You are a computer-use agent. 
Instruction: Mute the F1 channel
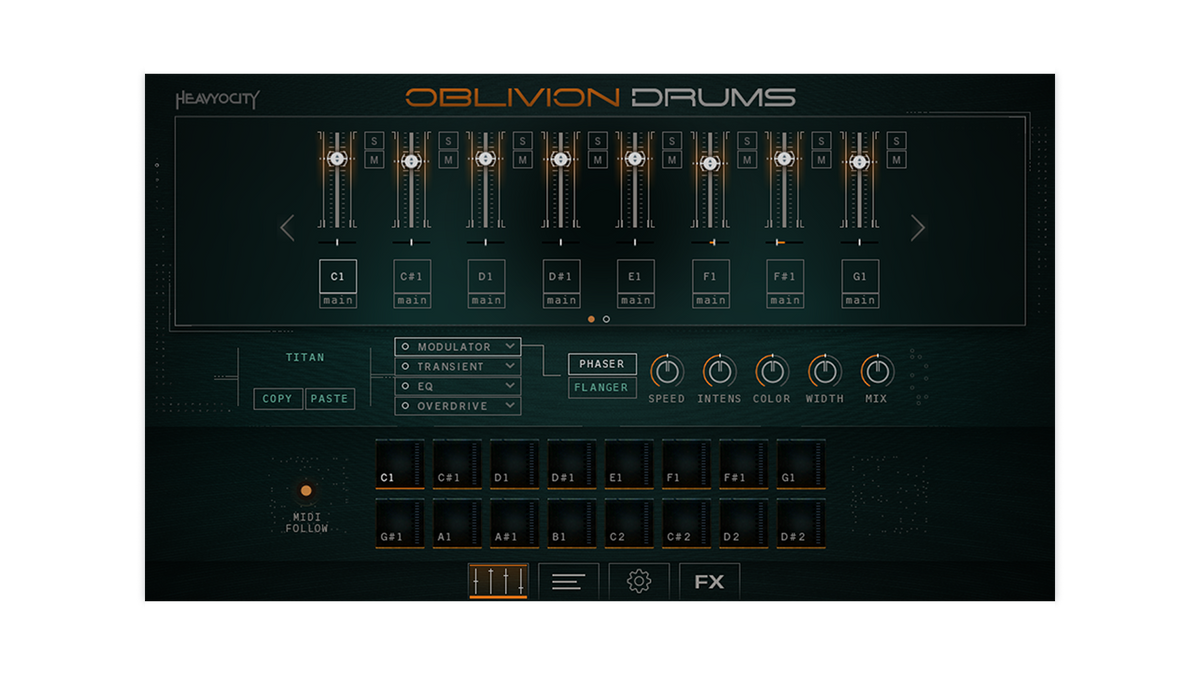pos(747,160)
